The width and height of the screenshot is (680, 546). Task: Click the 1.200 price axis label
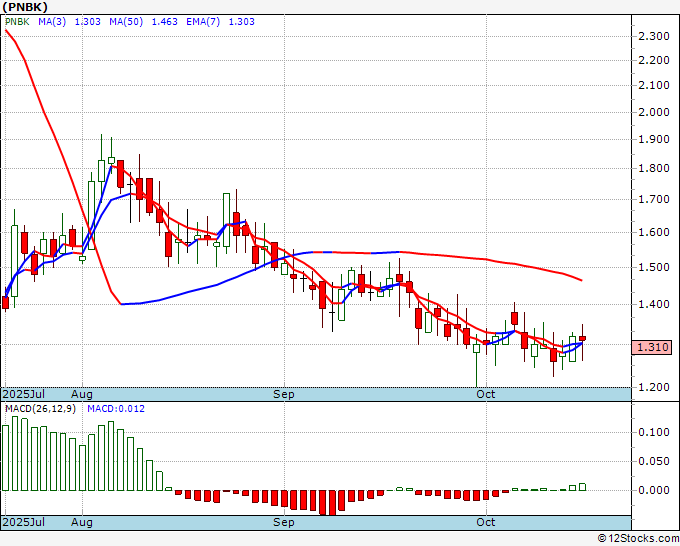652,387
